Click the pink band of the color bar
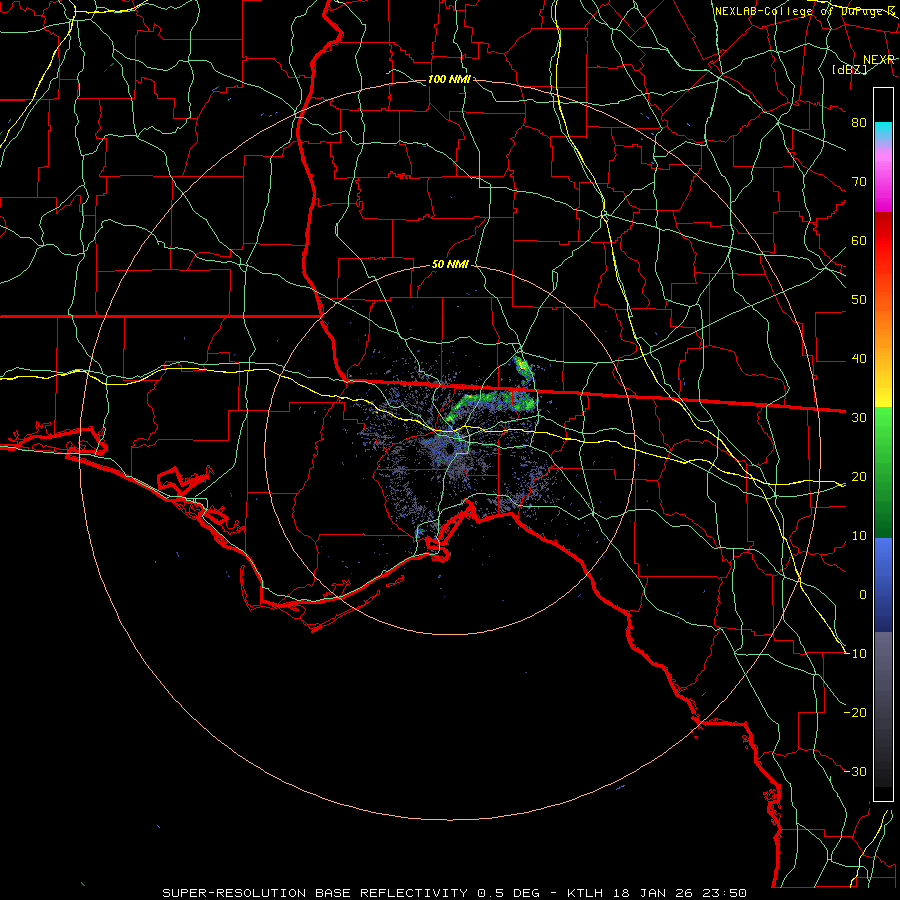The image size is (900, 900). (x=883, y=178)
